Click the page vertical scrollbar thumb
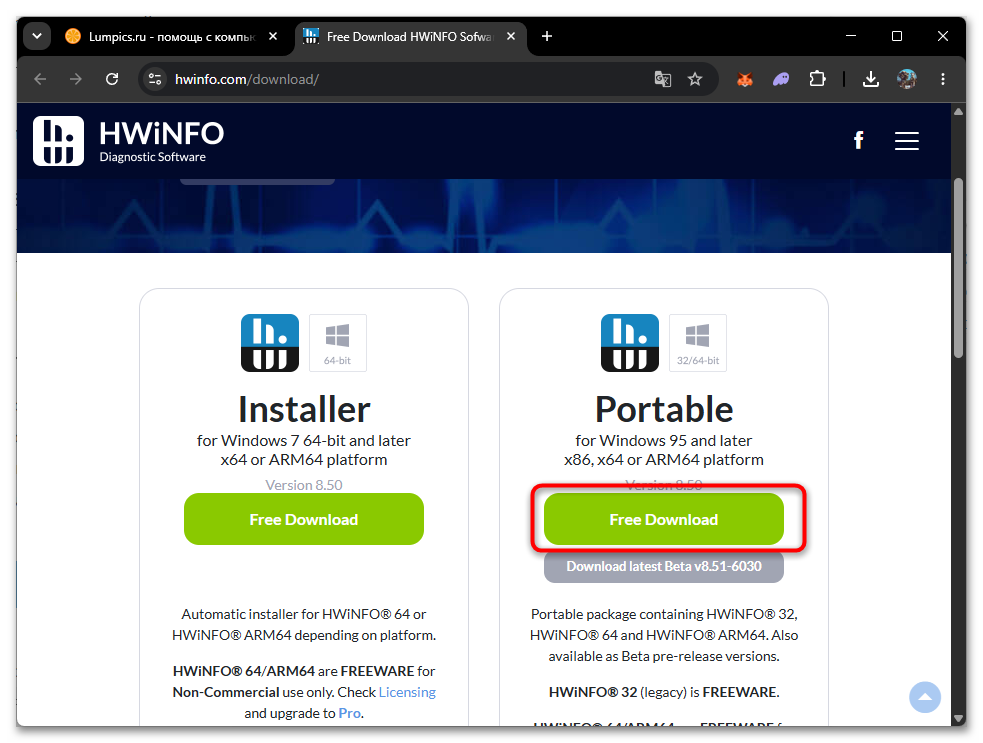The height and width of the screenshot is (743, 983). click(x=958, y=268)
